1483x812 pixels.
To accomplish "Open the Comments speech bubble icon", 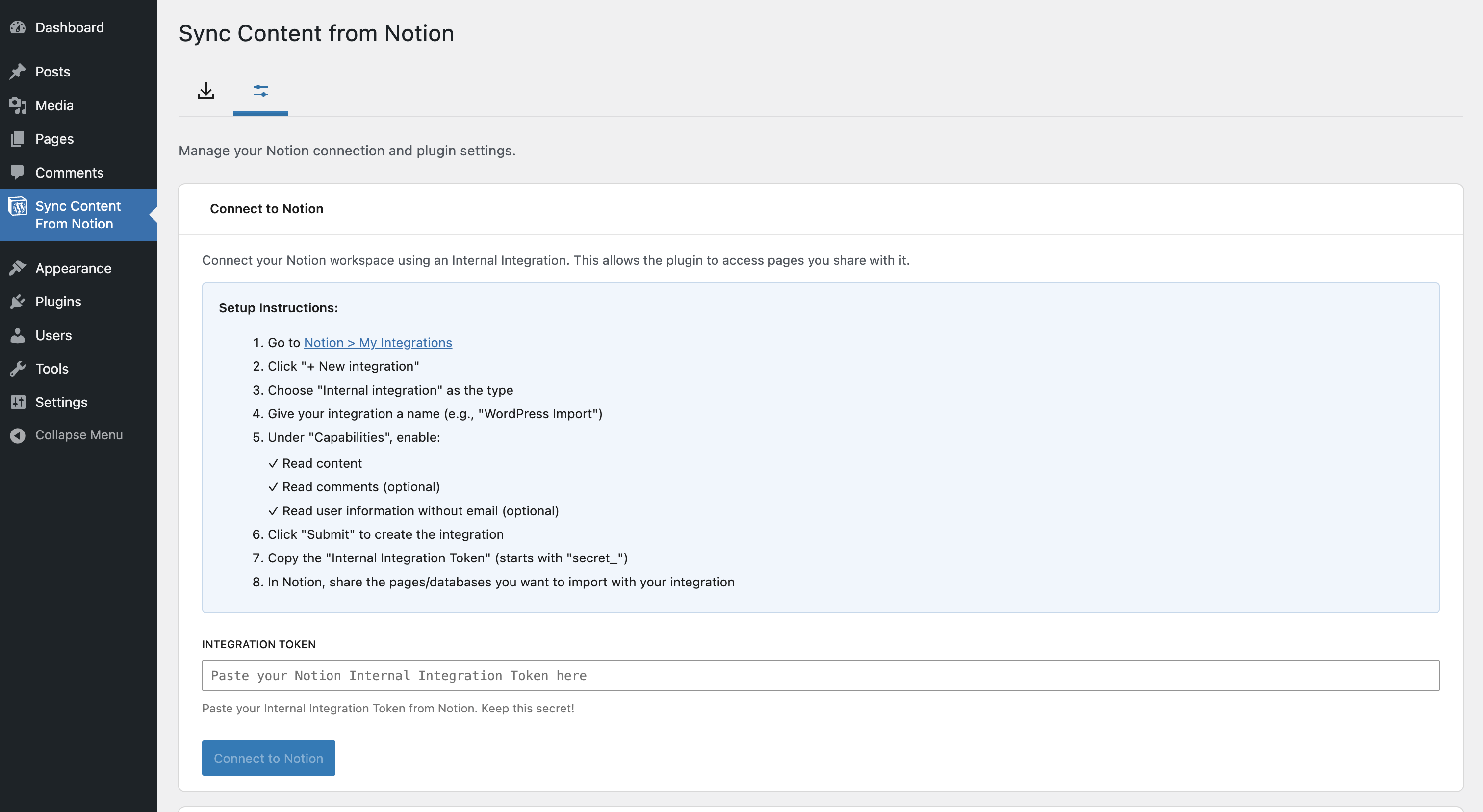I will pyautogui.click(x=18, y=172).
